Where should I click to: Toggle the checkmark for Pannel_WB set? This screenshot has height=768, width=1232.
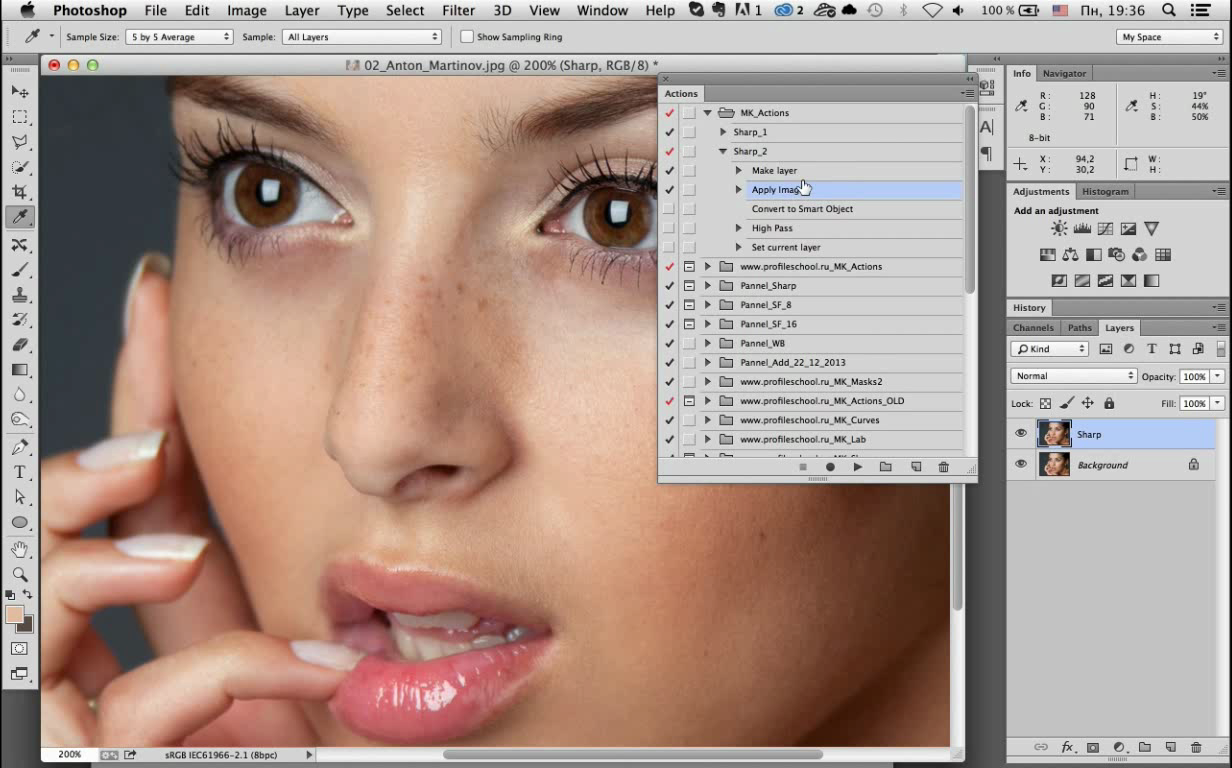click(669, 343)
